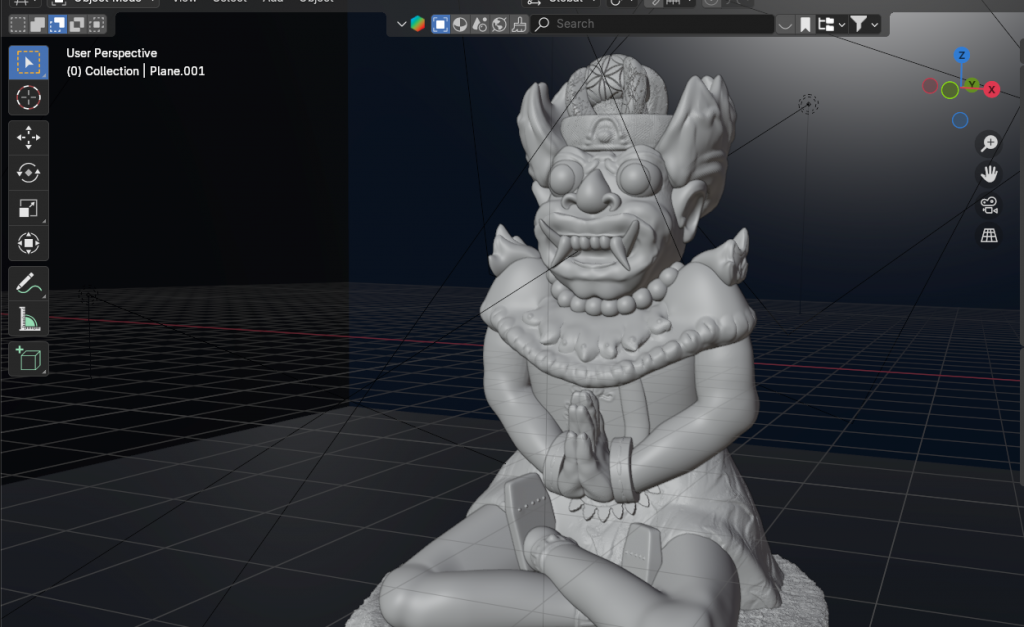The width and height of the screenshot is (1024, 627).
Task: Choose the Move tool
Action: coord(28,137)
